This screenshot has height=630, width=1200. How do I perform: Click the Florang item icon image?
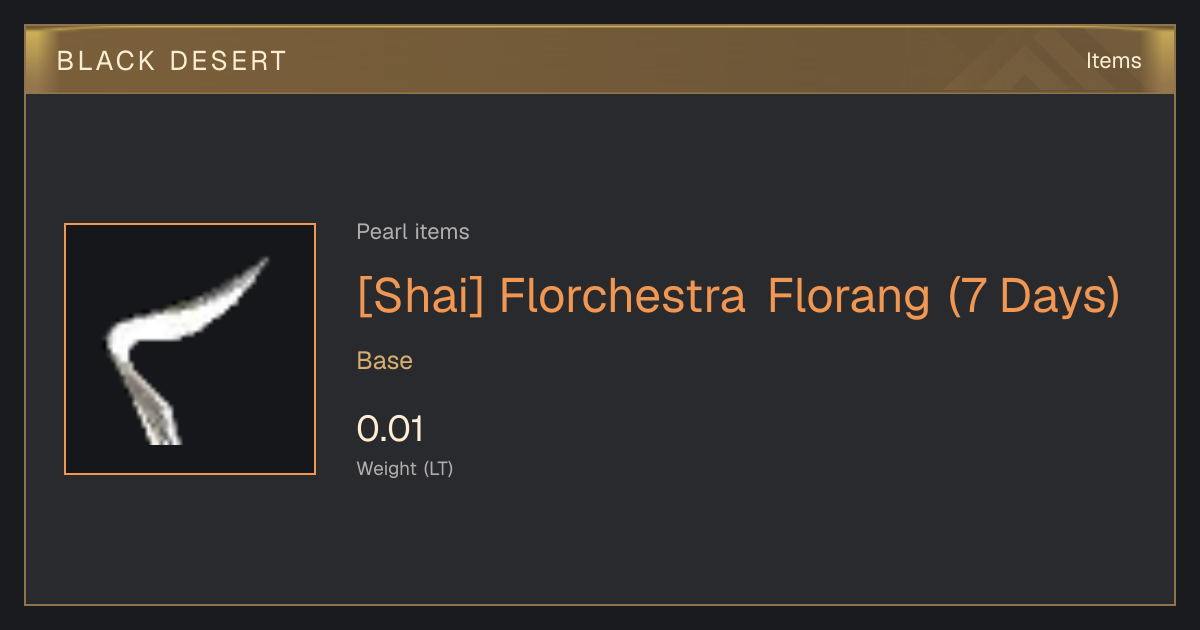190,349
